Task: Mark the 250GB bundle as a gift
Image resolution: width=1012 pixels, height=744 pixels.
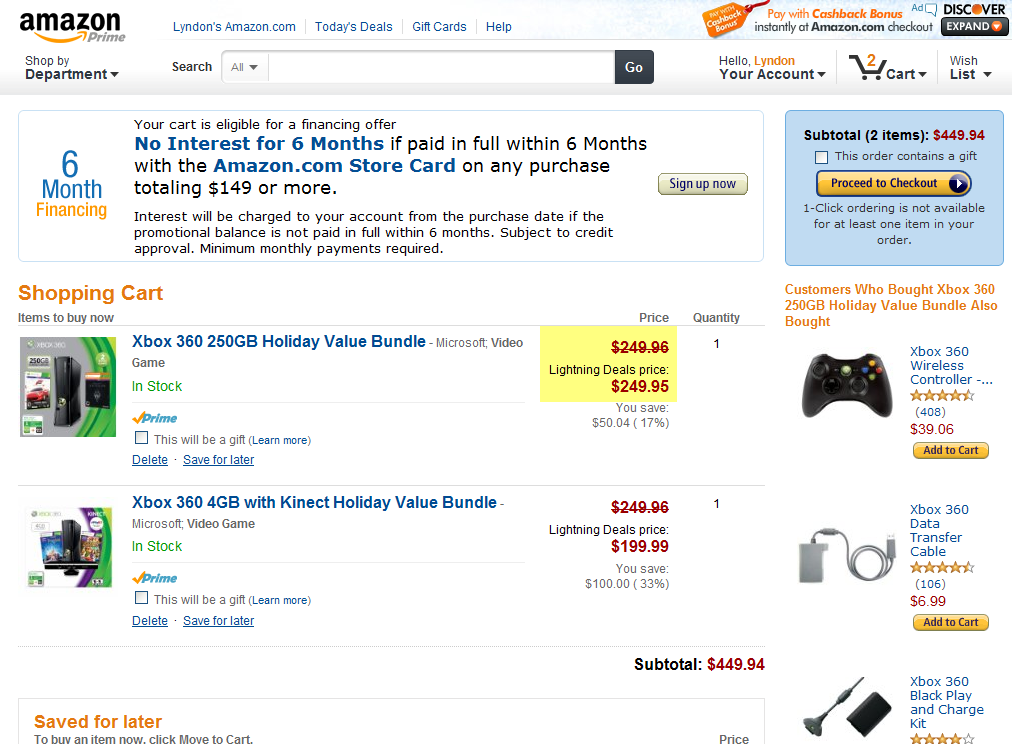Action: (142, 438)
